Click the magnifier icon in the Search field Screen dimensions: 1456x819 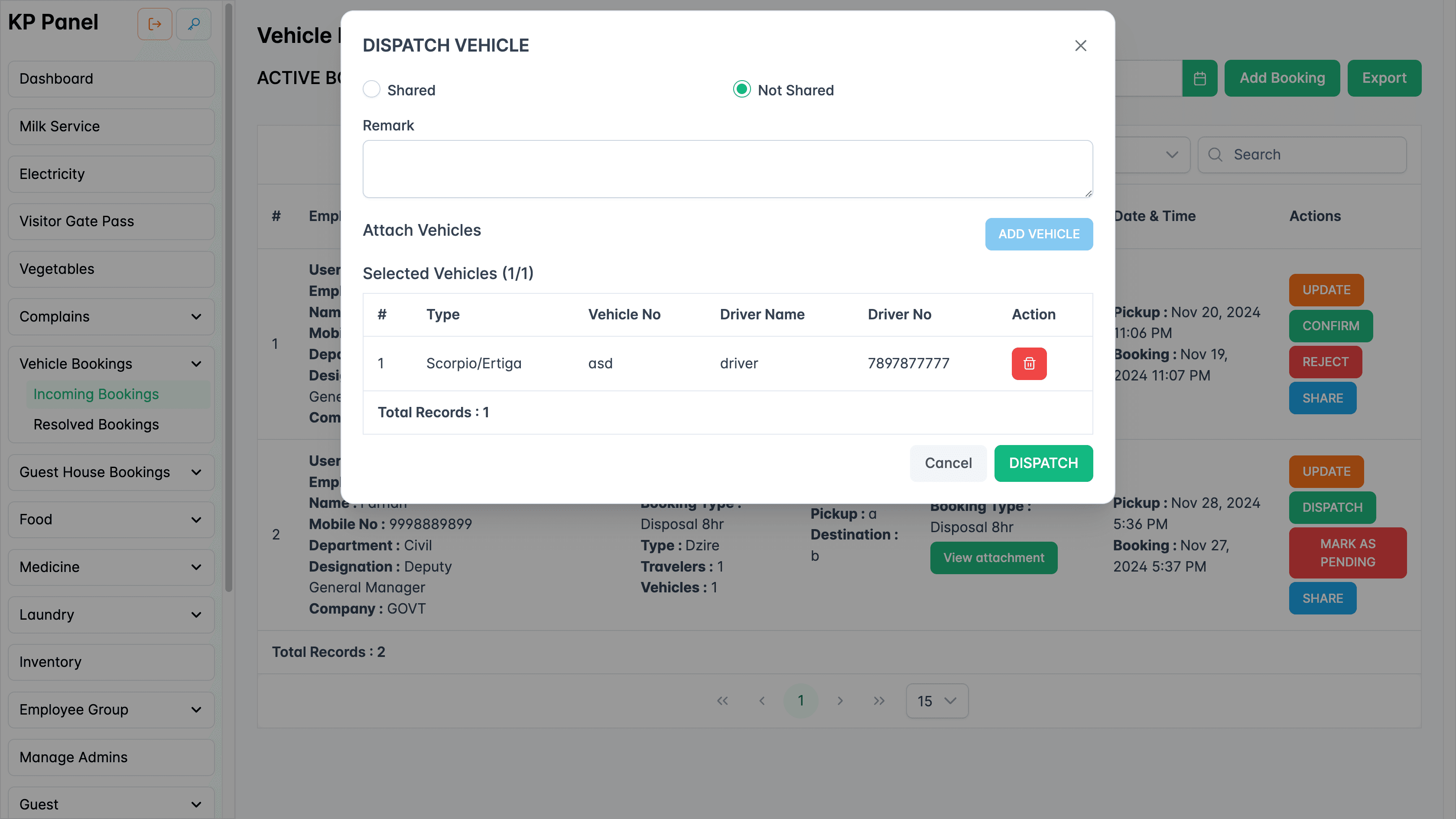point(1215,154)
